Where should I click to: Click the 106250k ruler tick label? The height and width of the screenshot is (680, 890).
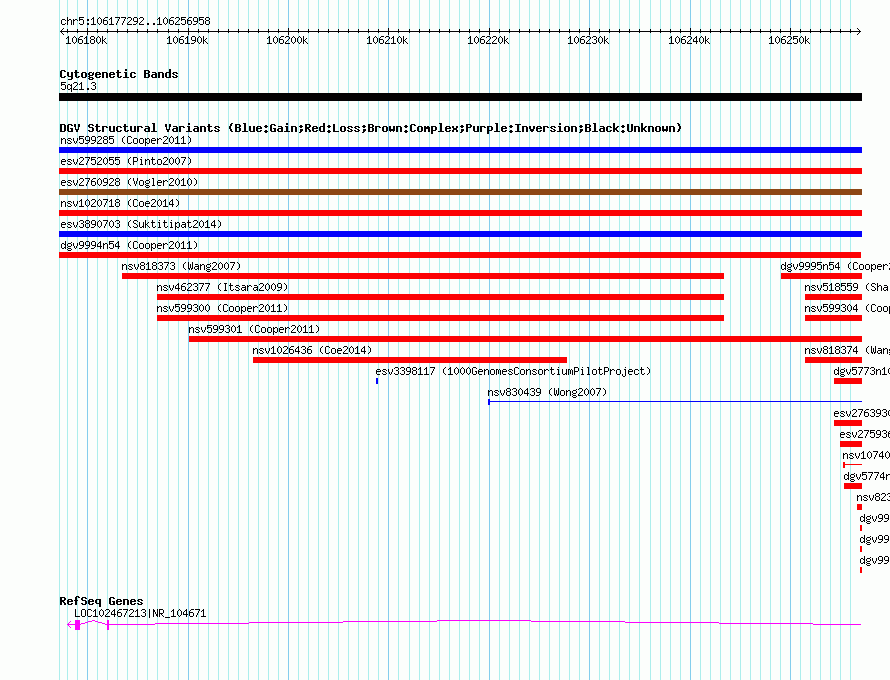pos(789,40)
